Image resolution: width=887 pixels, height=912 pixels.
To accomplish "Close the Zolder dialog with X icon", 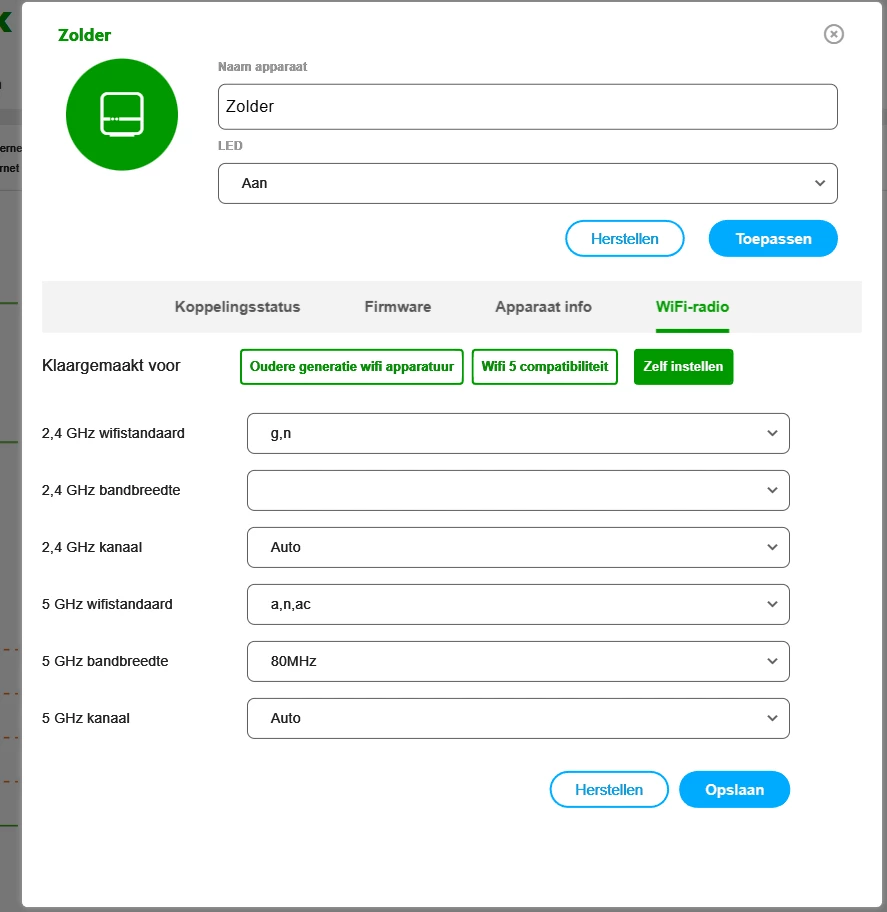I will 833,34.
